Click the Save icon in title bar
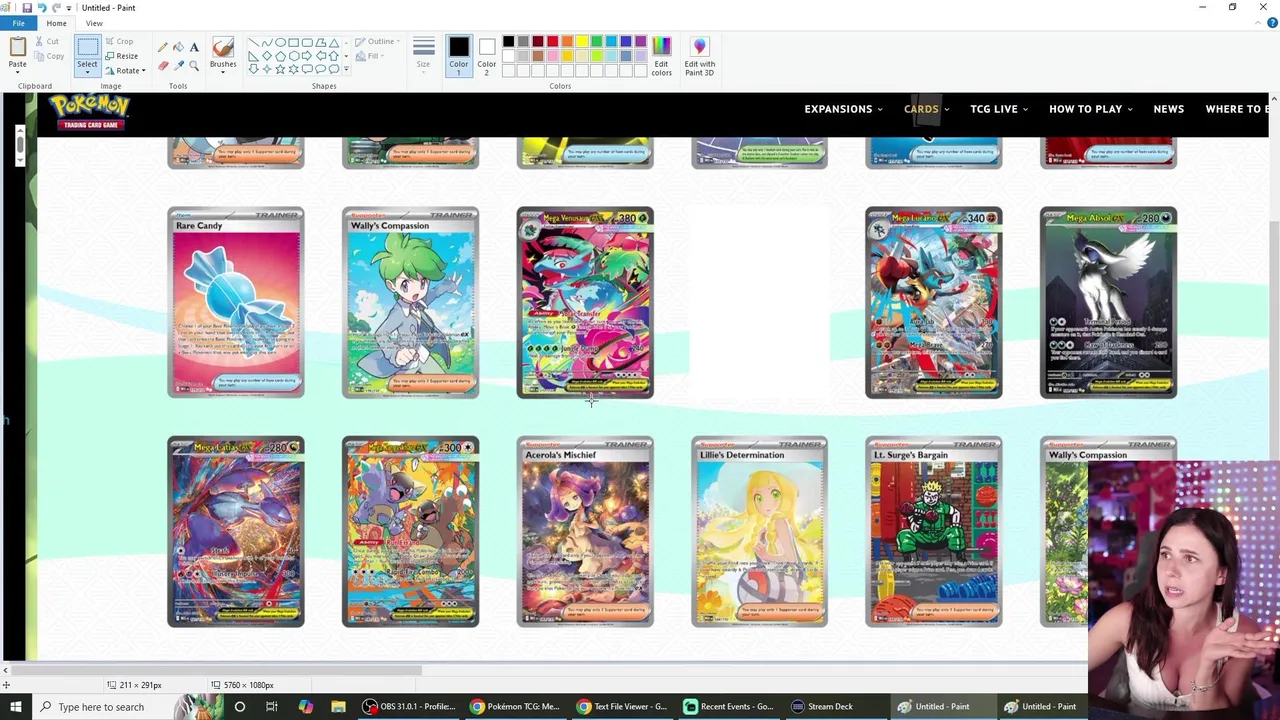Screen dimensions: 1280x720 pyautogui.click(x=27, y=8)
